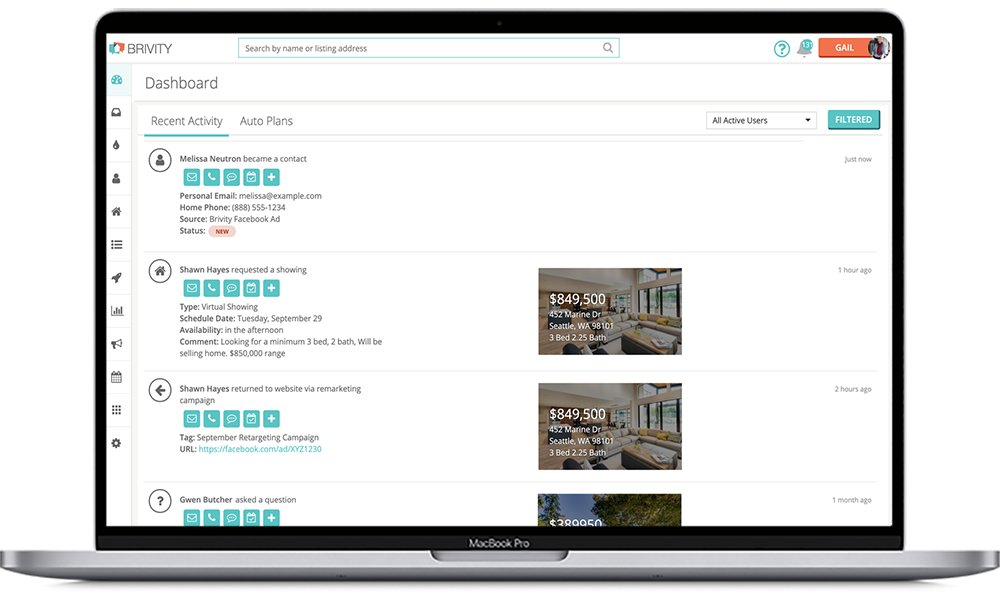The height and width of the screenshot is (607, 1000).
Task: Click the flame leads icon in sidebar
Action: pyautogui.click(x=116, y=145)
